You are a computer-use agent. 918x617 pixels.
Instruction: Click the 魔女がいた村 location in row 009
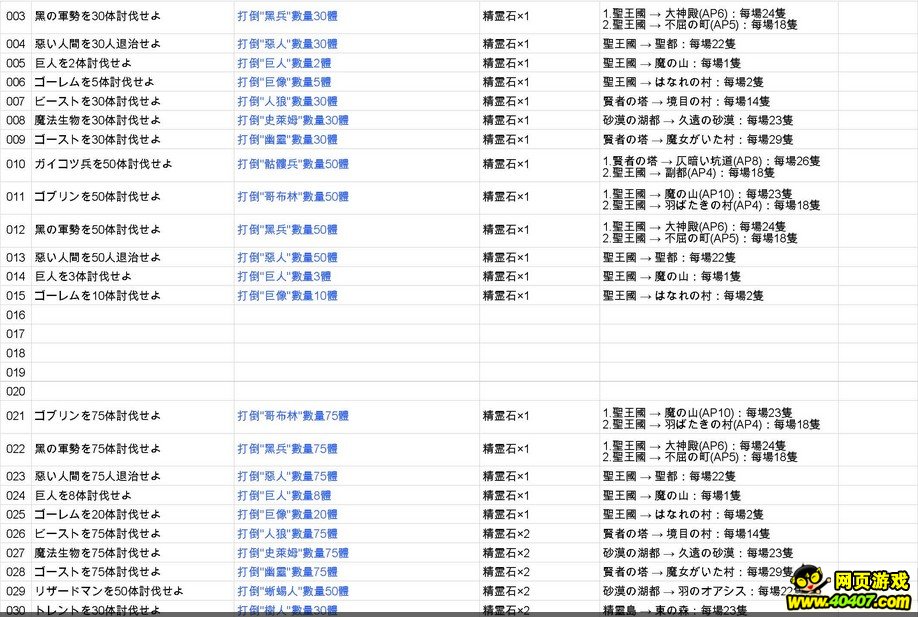tap(698, 139)
